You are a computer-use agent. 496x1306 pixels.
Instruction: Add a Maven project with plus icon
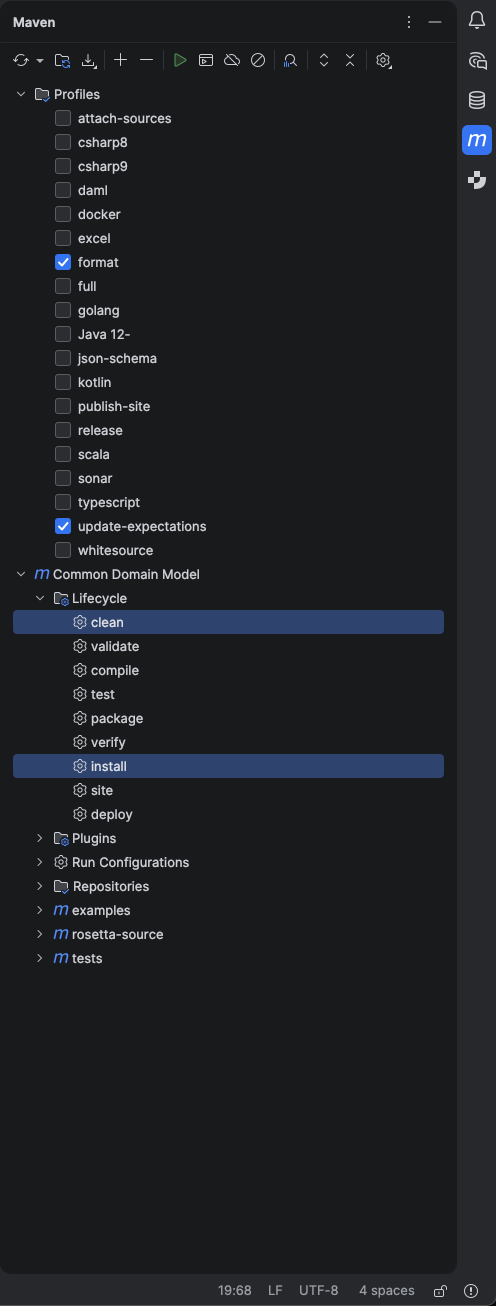(121, 61)
